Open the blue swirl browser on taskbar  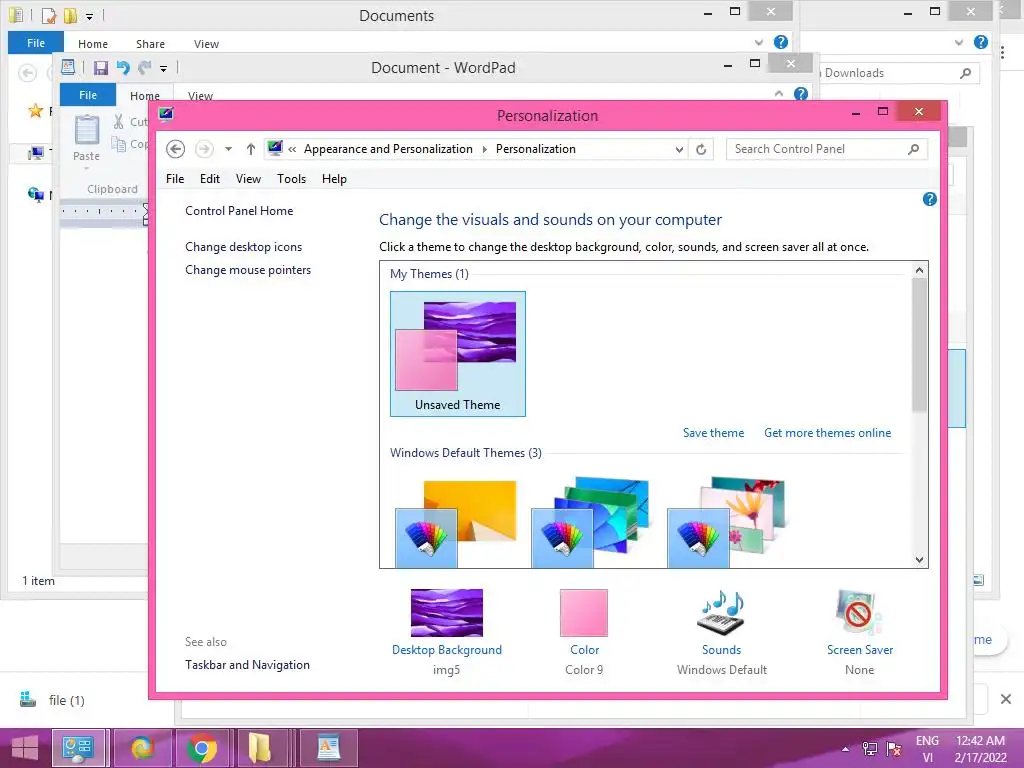(x=142, y=748)
